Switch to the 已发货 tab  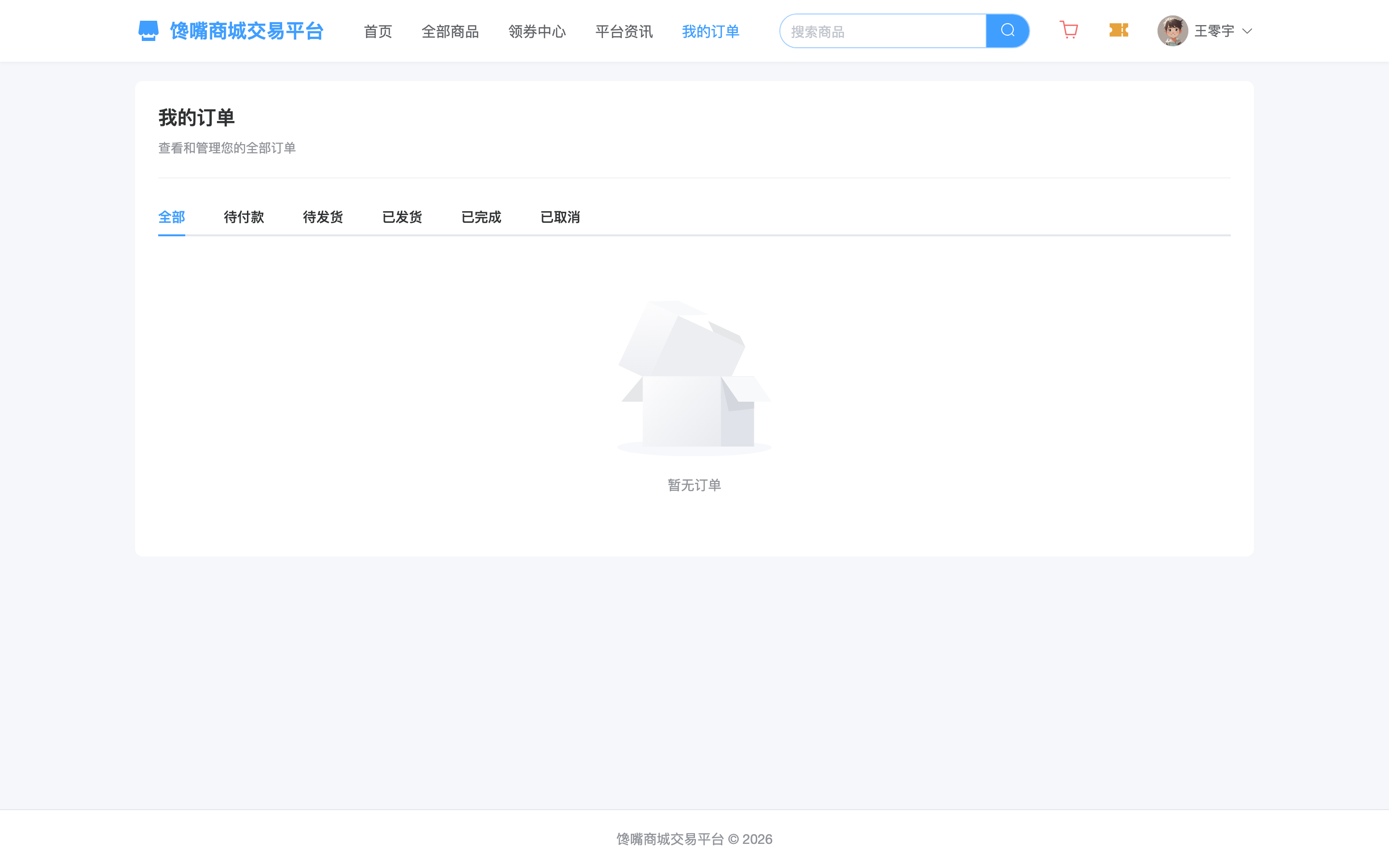(402, 217)
